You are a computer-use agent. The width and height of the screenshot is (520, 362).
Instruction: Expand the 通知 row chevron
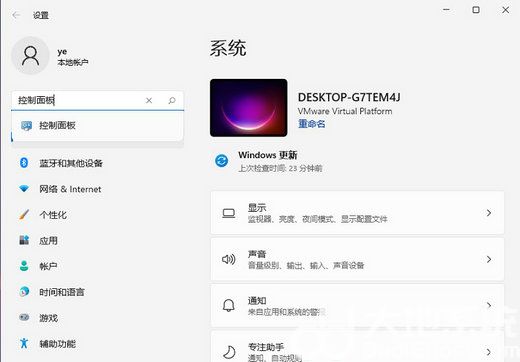tap(489, 306)
